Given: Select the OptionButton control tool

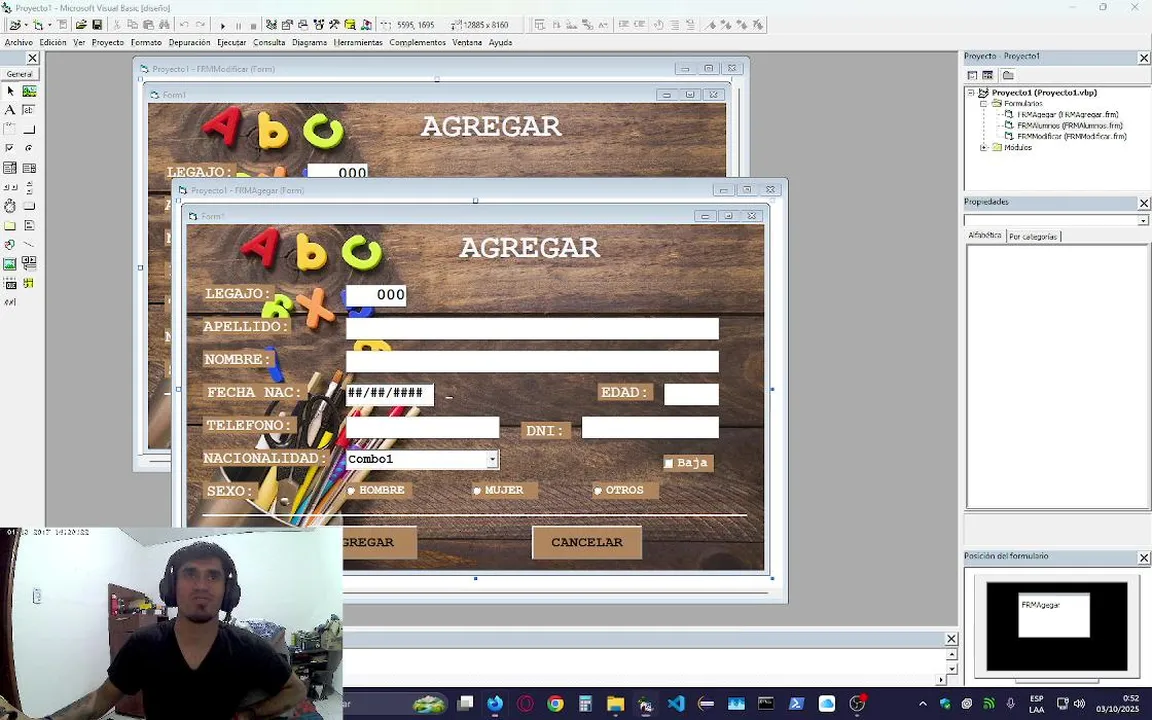Looking at the screenshot, I should pyautogui.click(x=29, y=148).
